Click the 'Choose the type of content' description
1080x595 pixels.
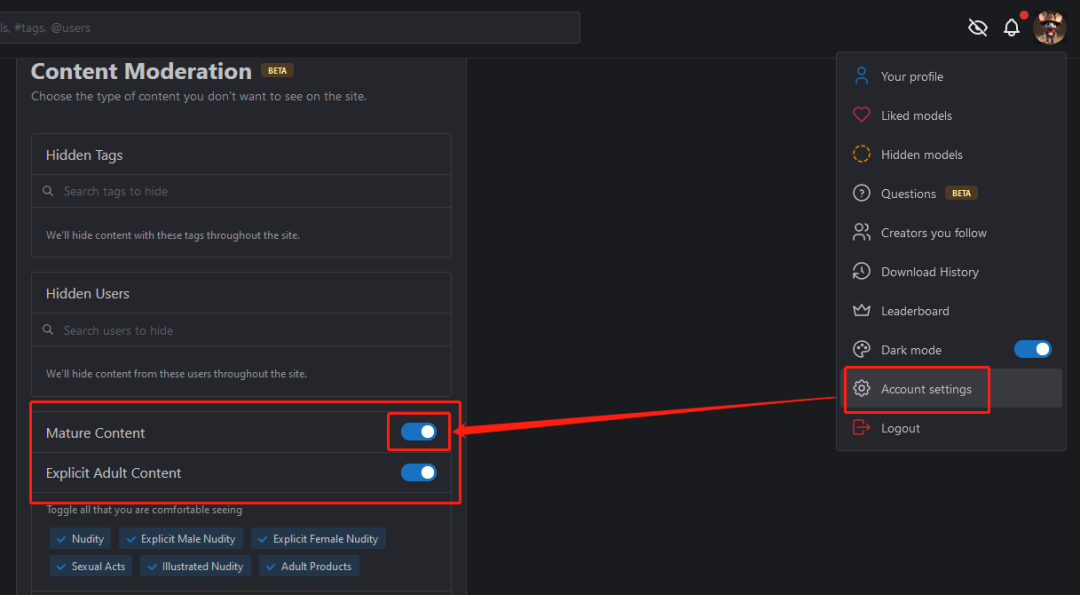(x=199, y=96)
